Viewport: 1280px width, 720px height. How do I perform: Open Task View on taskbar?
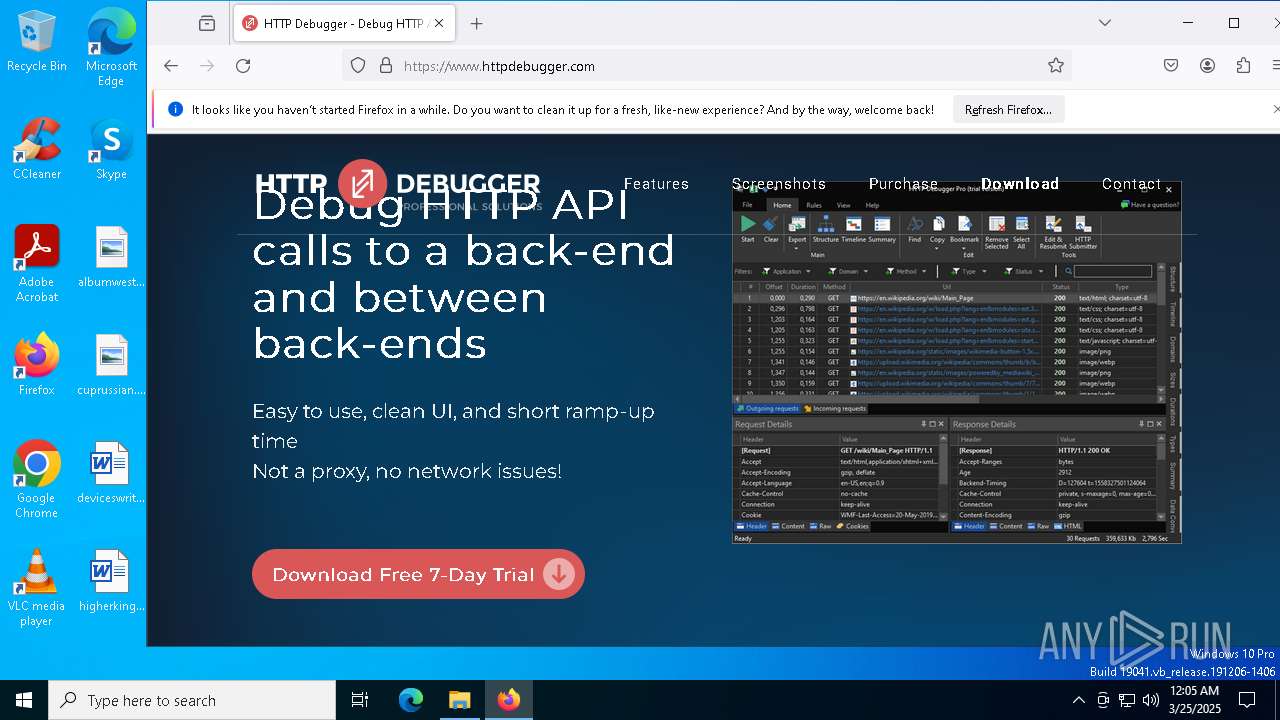pos(360,700)
